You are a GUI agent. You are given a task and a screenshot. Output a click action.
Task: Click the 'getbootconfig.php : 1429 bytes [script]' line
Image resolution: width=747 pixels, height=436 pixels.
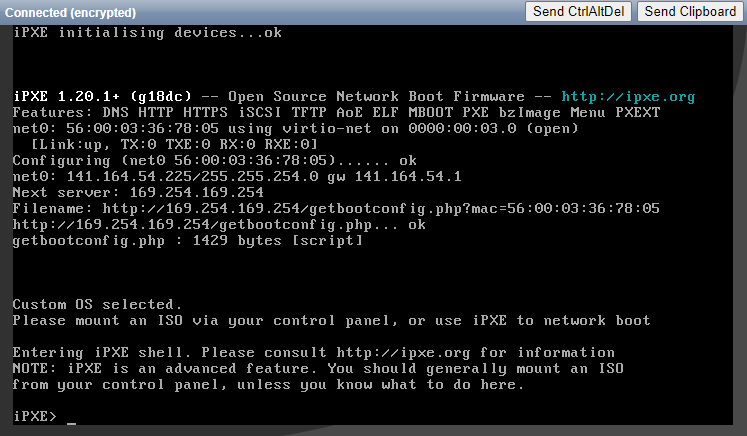coord(188,241)
